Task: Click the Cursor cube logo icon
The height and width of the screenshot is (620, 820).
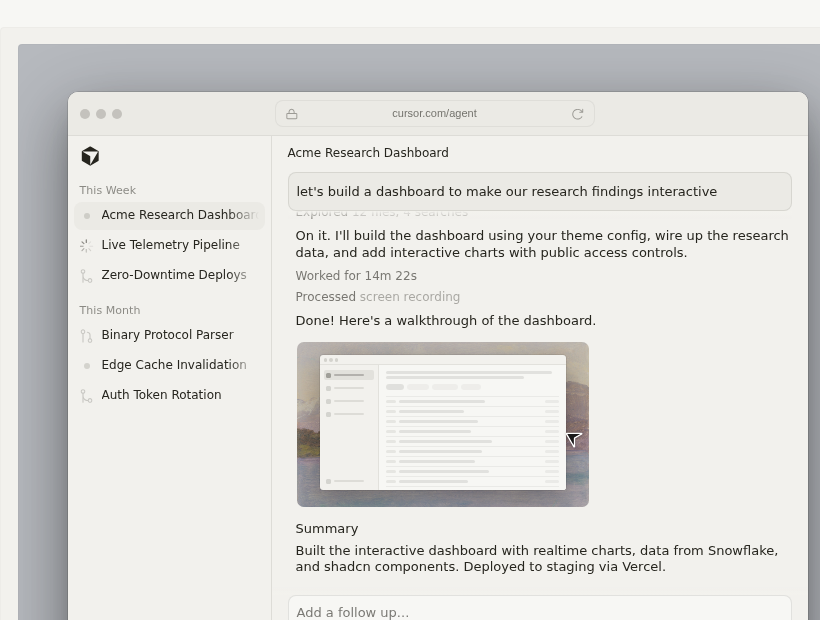Action: point(90,156)
